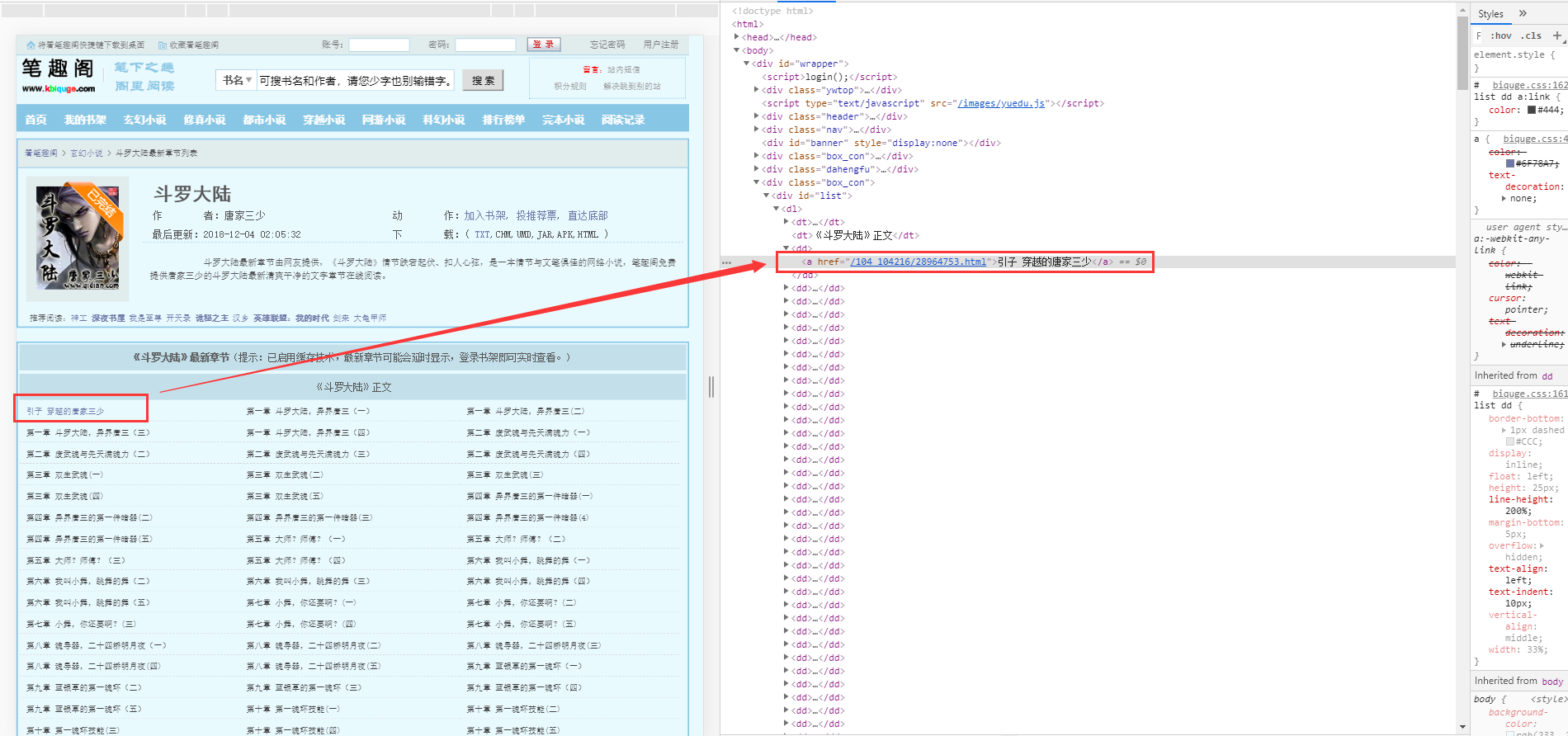This screenshot has width=1568, height=736.
Task: Expand the collapsed dt node under dl
Action: click(x=786, y=222)
